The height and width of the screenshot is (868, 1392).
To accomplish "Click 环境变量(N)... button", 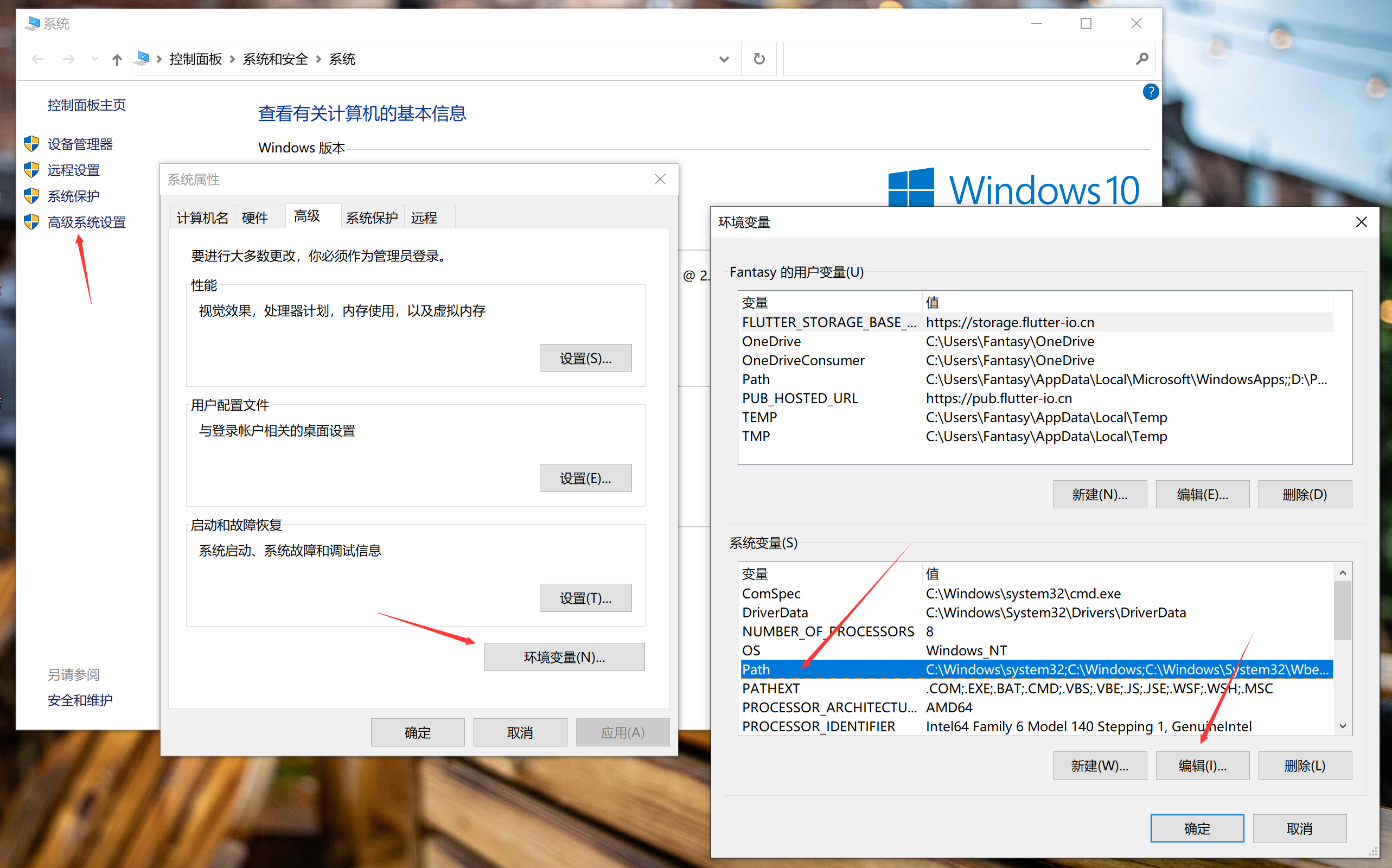I will point(564,657).
